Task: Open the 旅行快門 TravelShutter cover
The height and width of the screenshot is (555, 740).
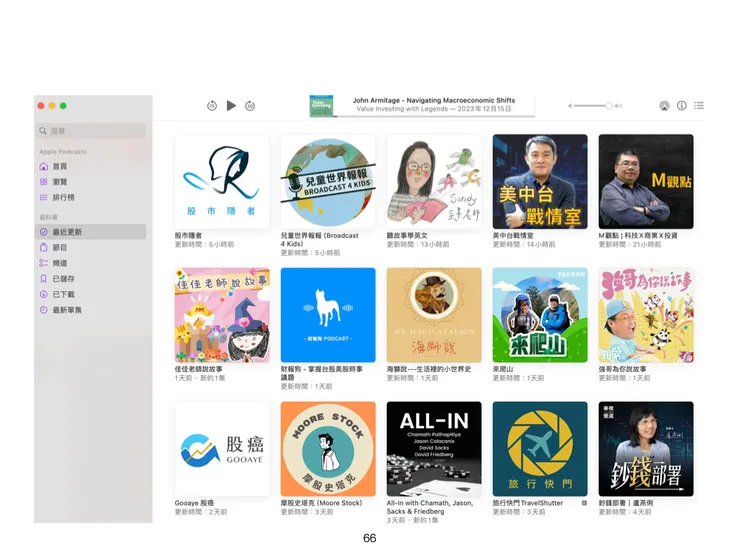Action: point(540,449)
